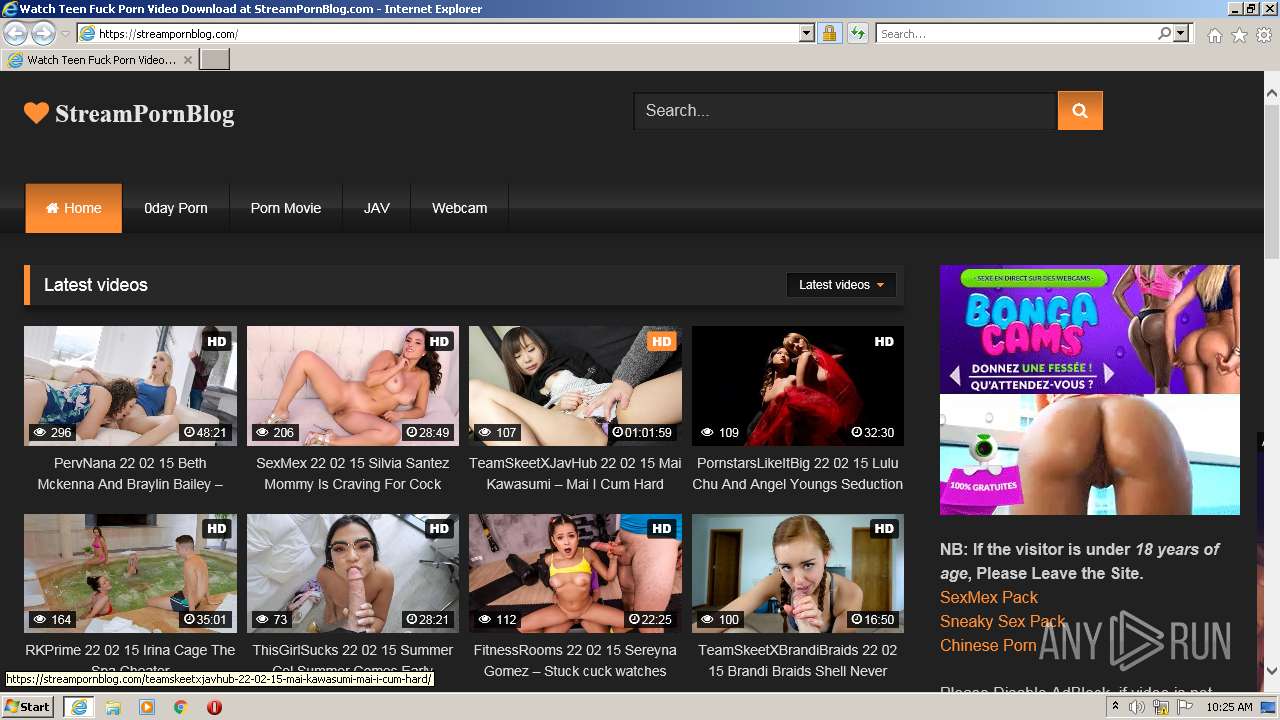Screen dimensions: 1280x720
Task: Go back with the browser Back arrow
Action: pyautogui.click(x=15, y=33)
